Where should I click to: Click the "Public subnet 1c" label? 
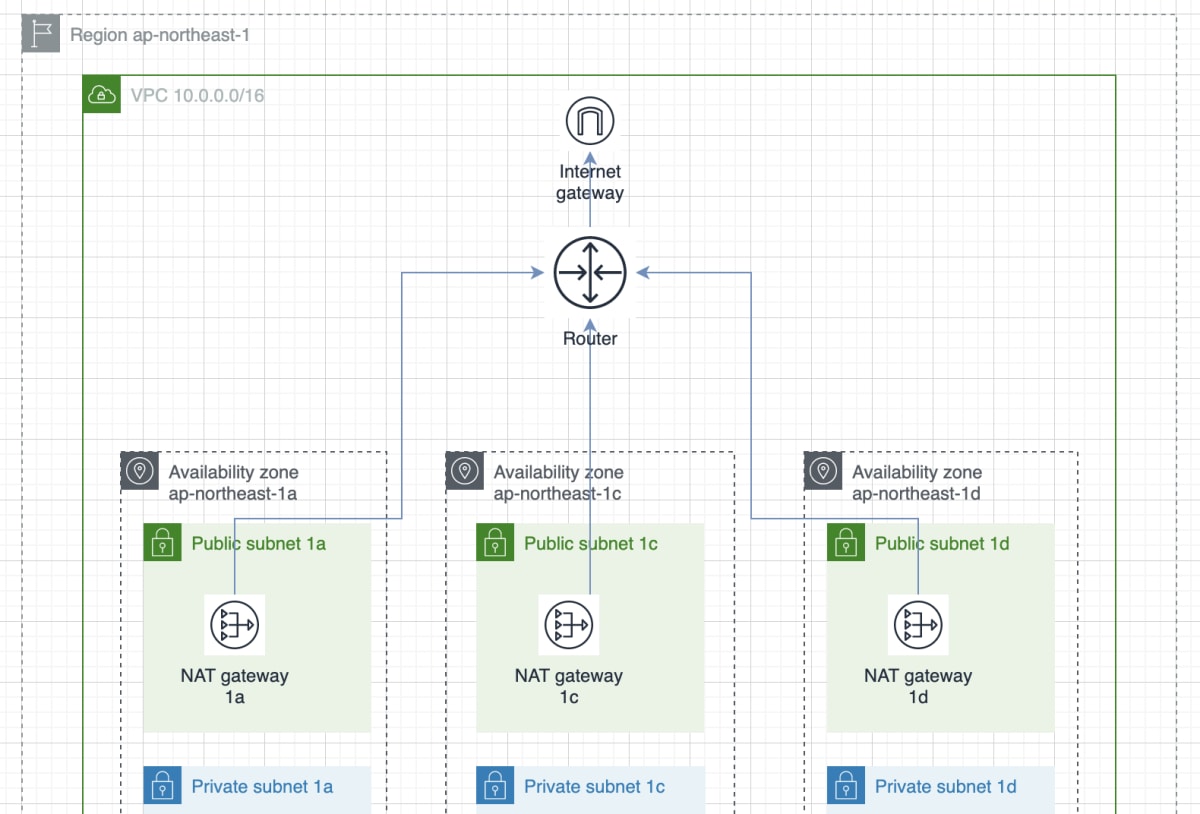coord(591,544)
